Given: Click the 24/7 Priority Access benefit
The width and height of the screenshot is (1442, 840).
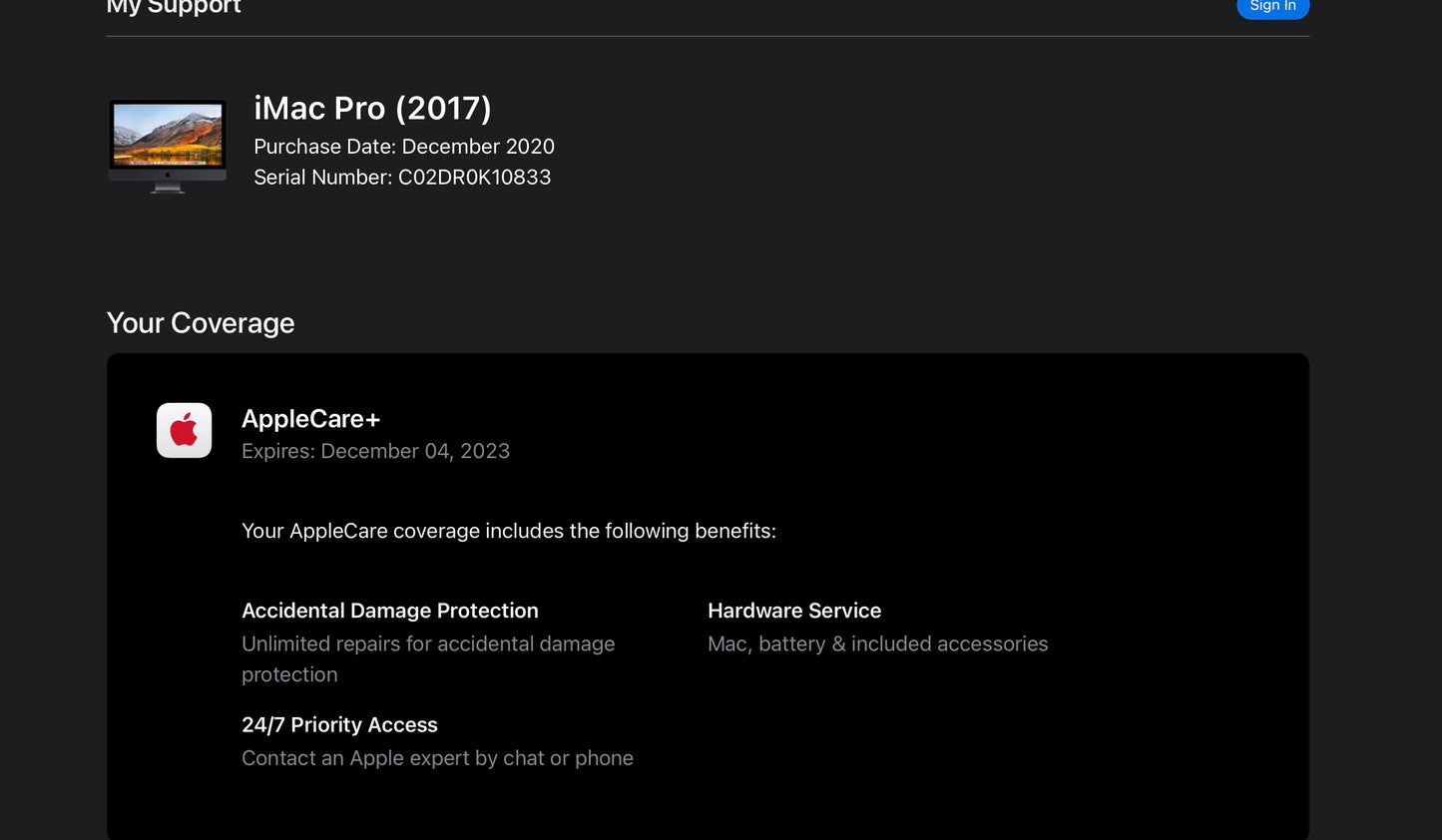Looking at the screenshot, I should (x=339, y=724).
